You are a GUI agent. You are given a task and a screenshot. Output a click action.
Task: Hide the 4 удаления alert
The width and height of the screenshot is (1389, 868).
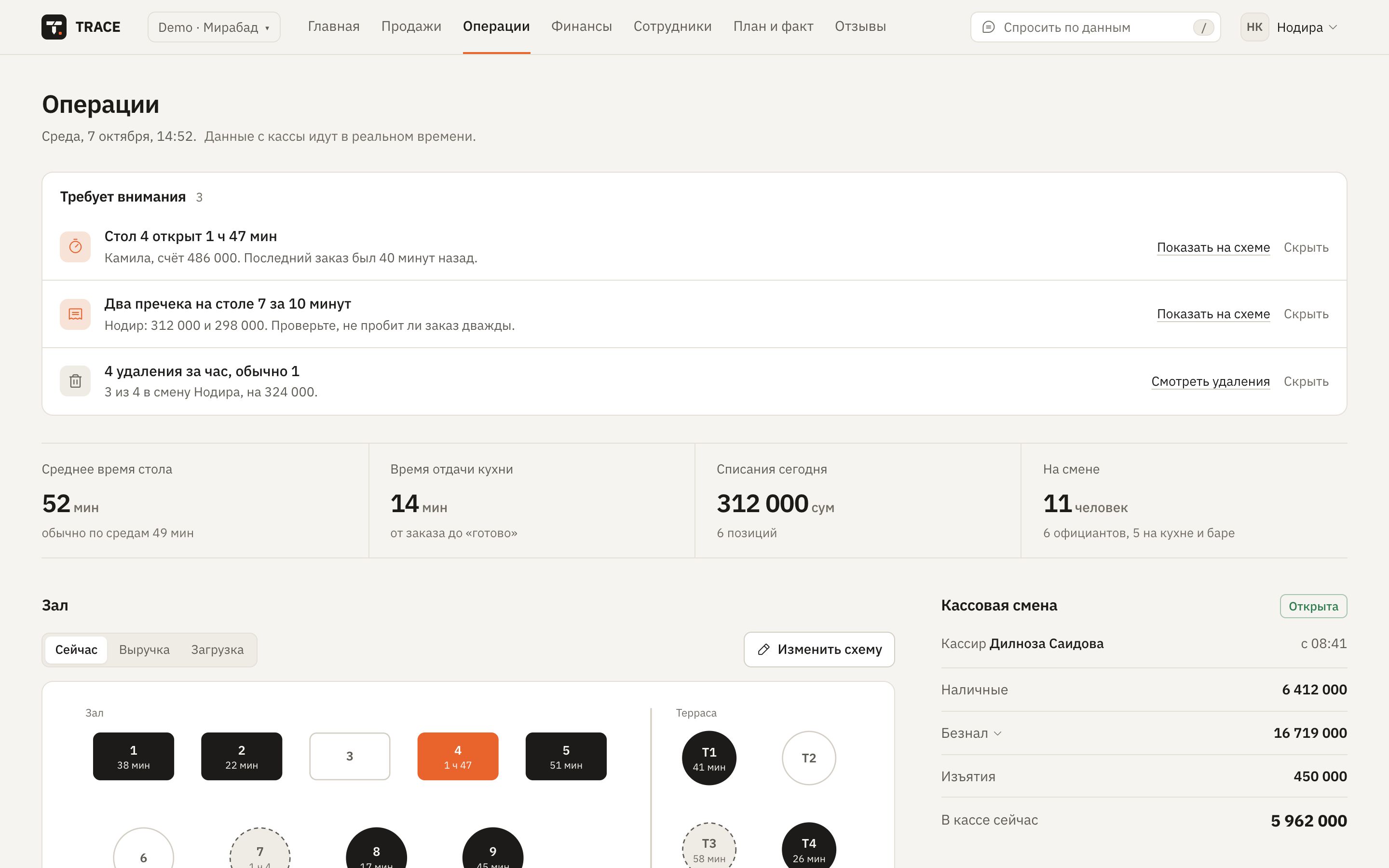pyautogui.click(x=1306, y=381)
